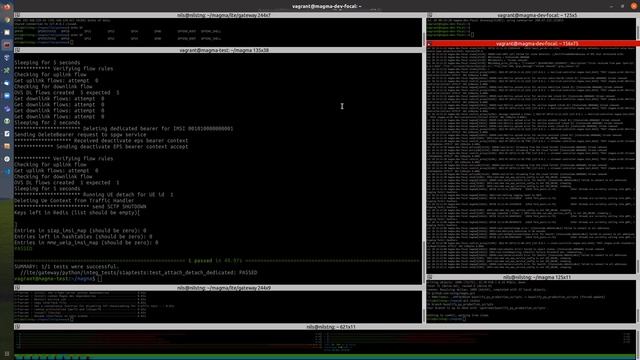The height and width of the screenshot is (360, 640).
Task: Click 'Keys left in Redis (list should be empty)'
Action: tap(77, 213)
